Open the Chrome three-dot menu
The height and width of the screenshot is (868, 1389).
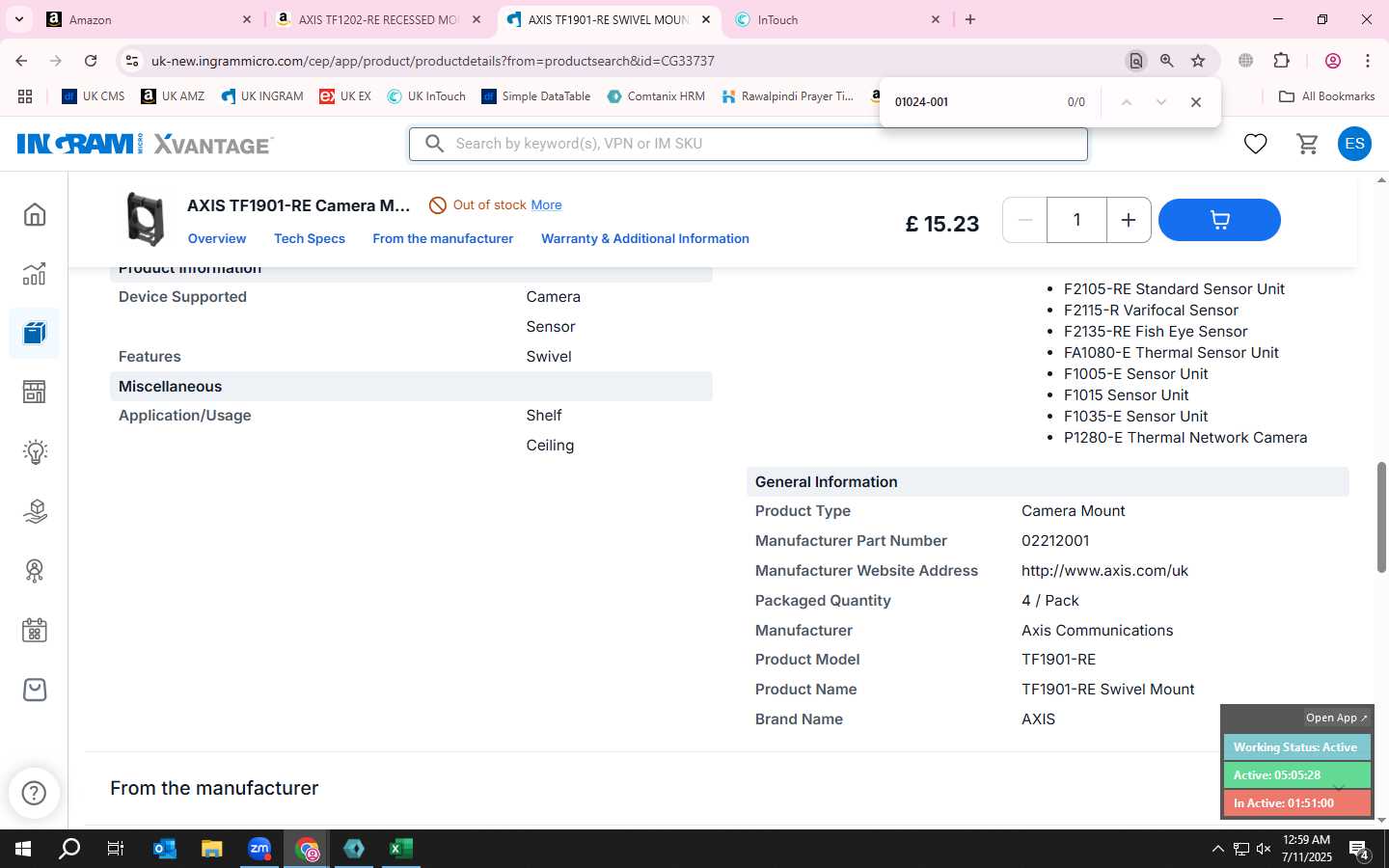coord(1368,61)
